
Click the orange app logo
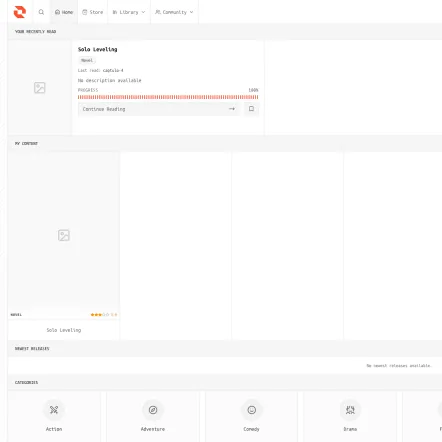coord(20,12)
